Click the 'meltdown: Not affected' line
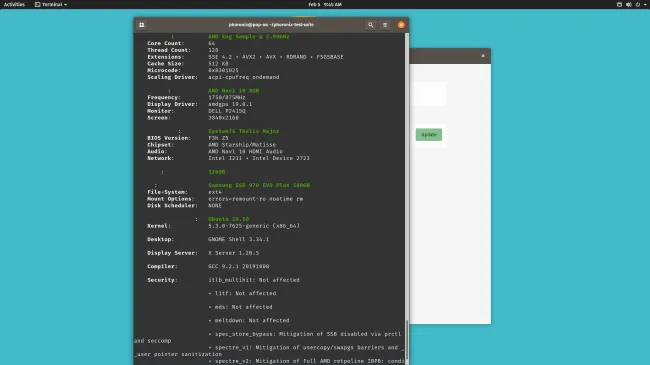This screenshot has width=650, height=365. (x=249, y=320)
